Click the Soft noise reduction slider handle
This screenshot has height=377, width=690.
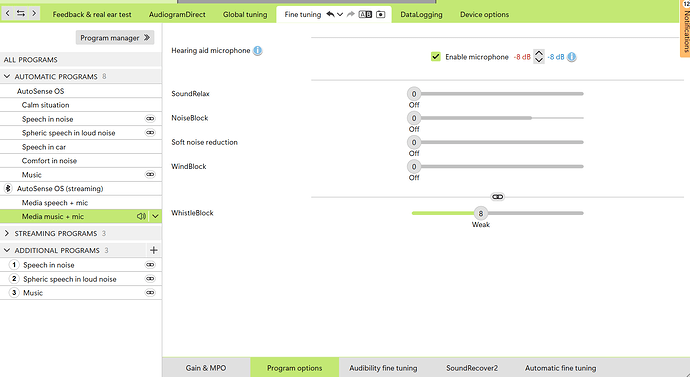pos(414,142)
